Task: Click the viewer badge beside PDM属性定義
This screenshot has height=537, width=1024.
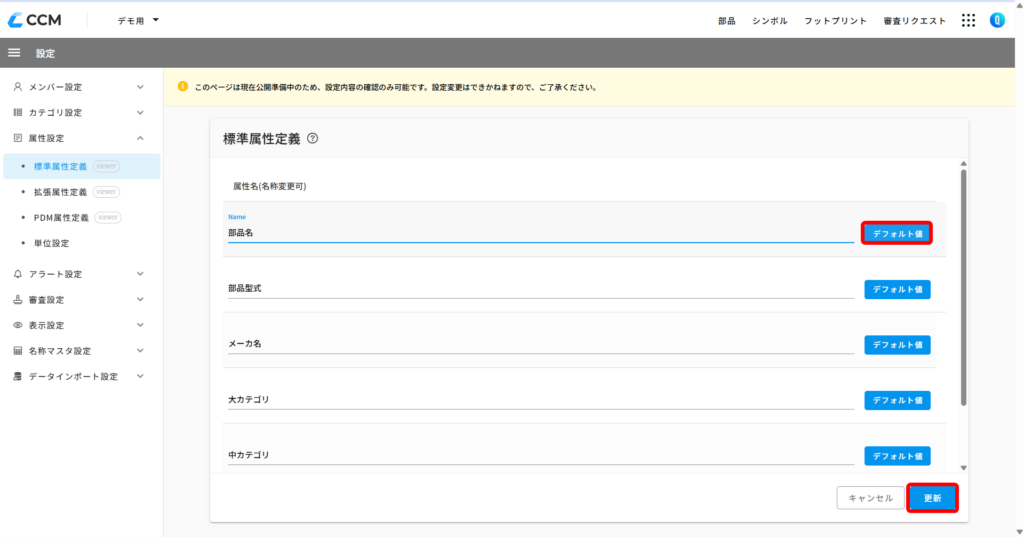Action: [x=108, y=218]
